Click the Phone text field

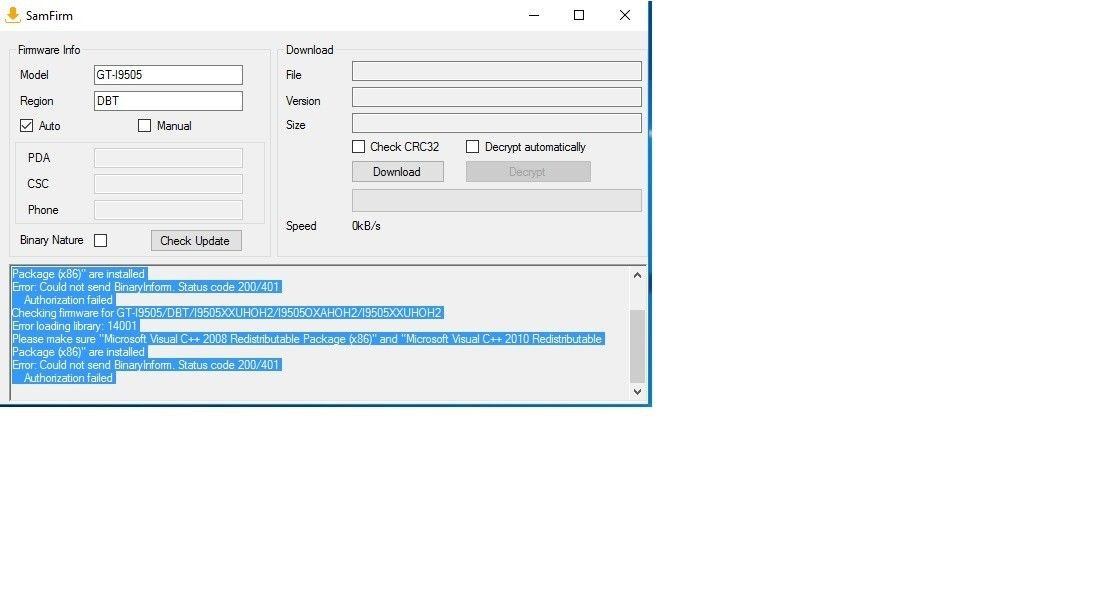point(168,209)
